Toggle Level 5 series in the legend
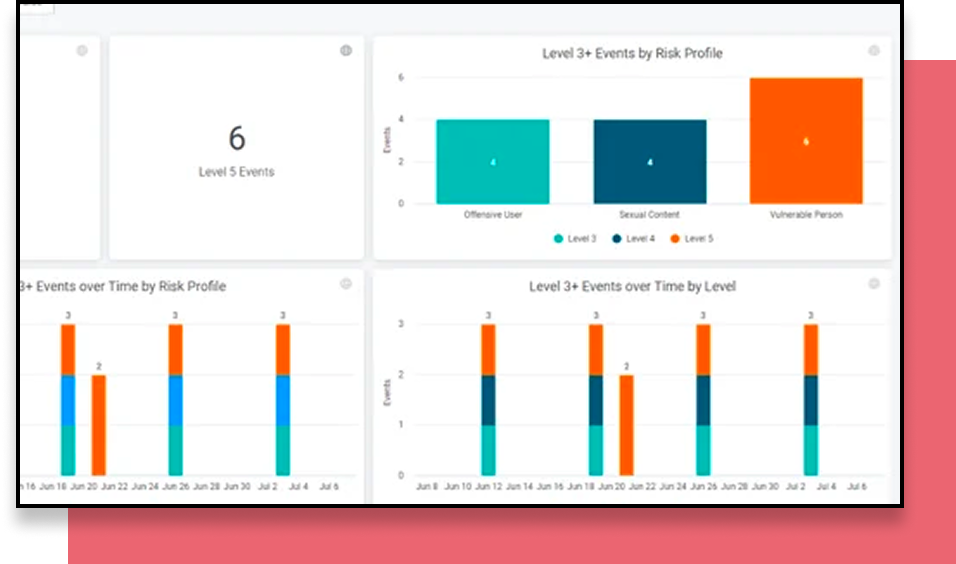 coord(696,239)
